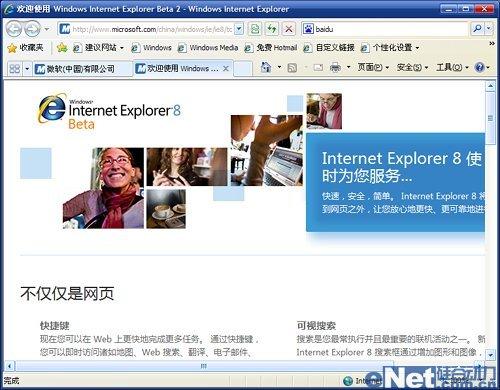Click the red X Stop loading icon
The image size is (500, 390).
(289, 29)
